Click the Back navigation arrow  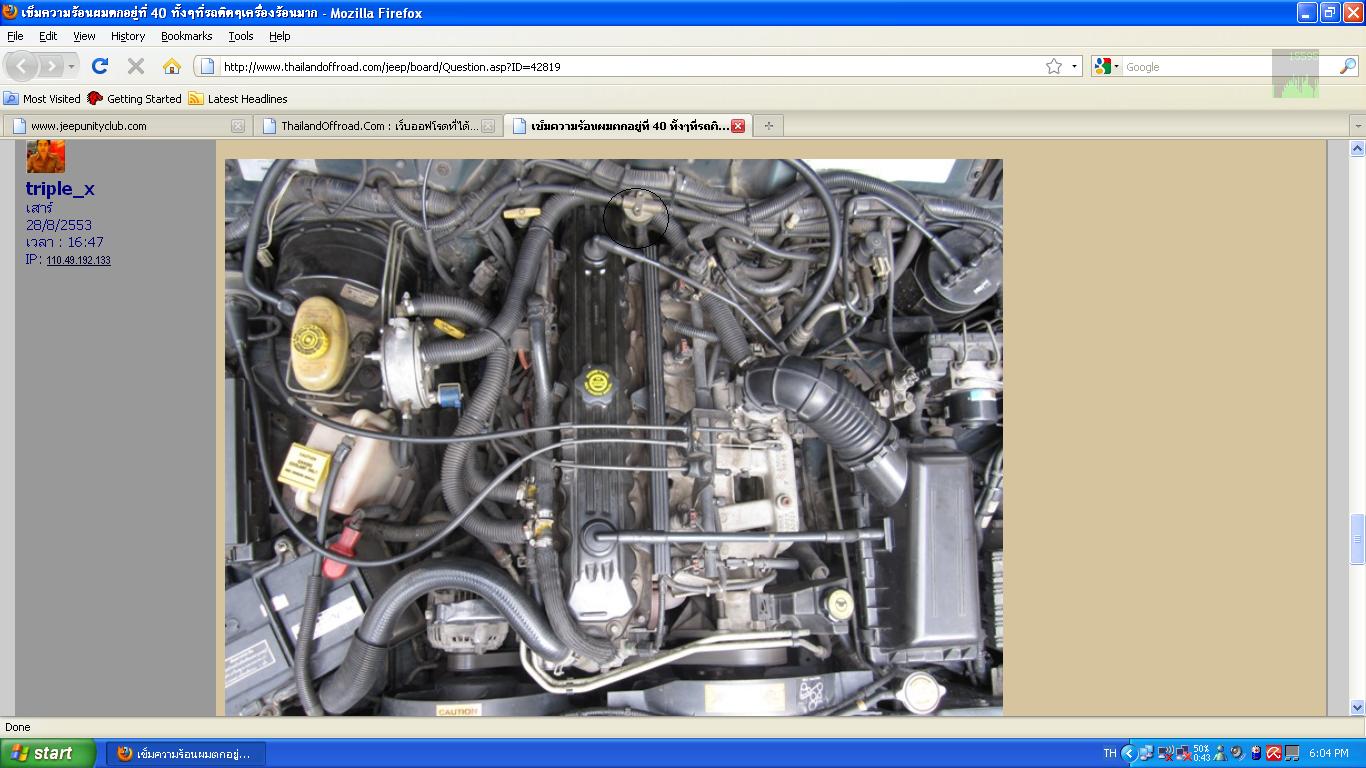click(x=22, y=67)
